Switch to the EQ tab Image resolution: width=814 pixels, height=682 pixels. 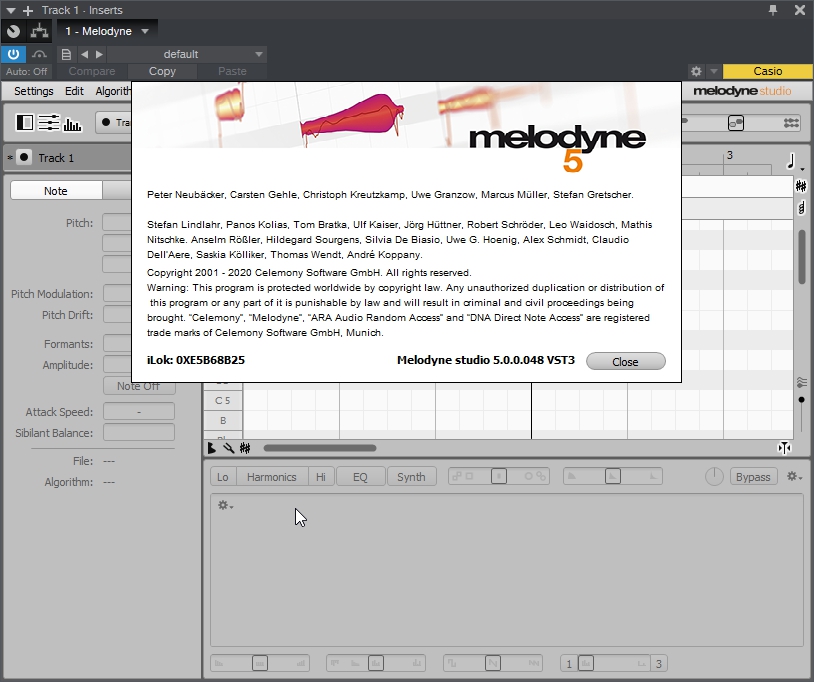click(360, 477)
